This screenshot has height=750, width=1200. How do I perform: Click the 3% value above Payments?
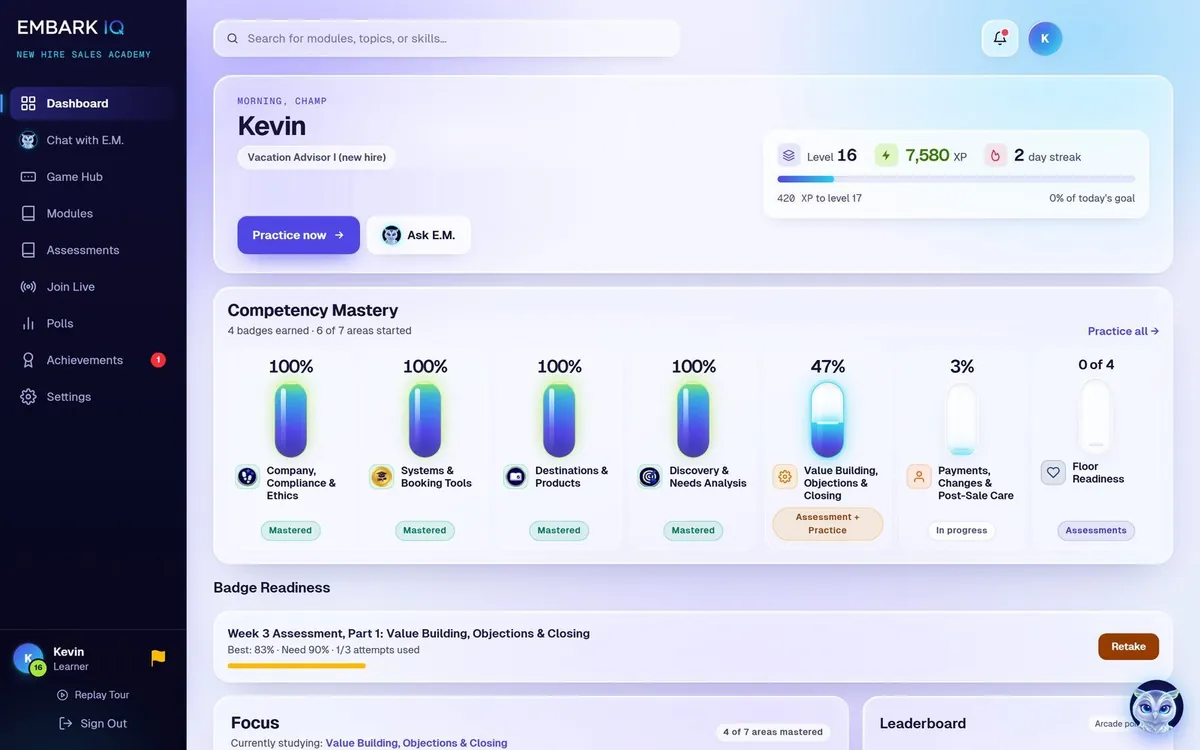coord(962,367)
